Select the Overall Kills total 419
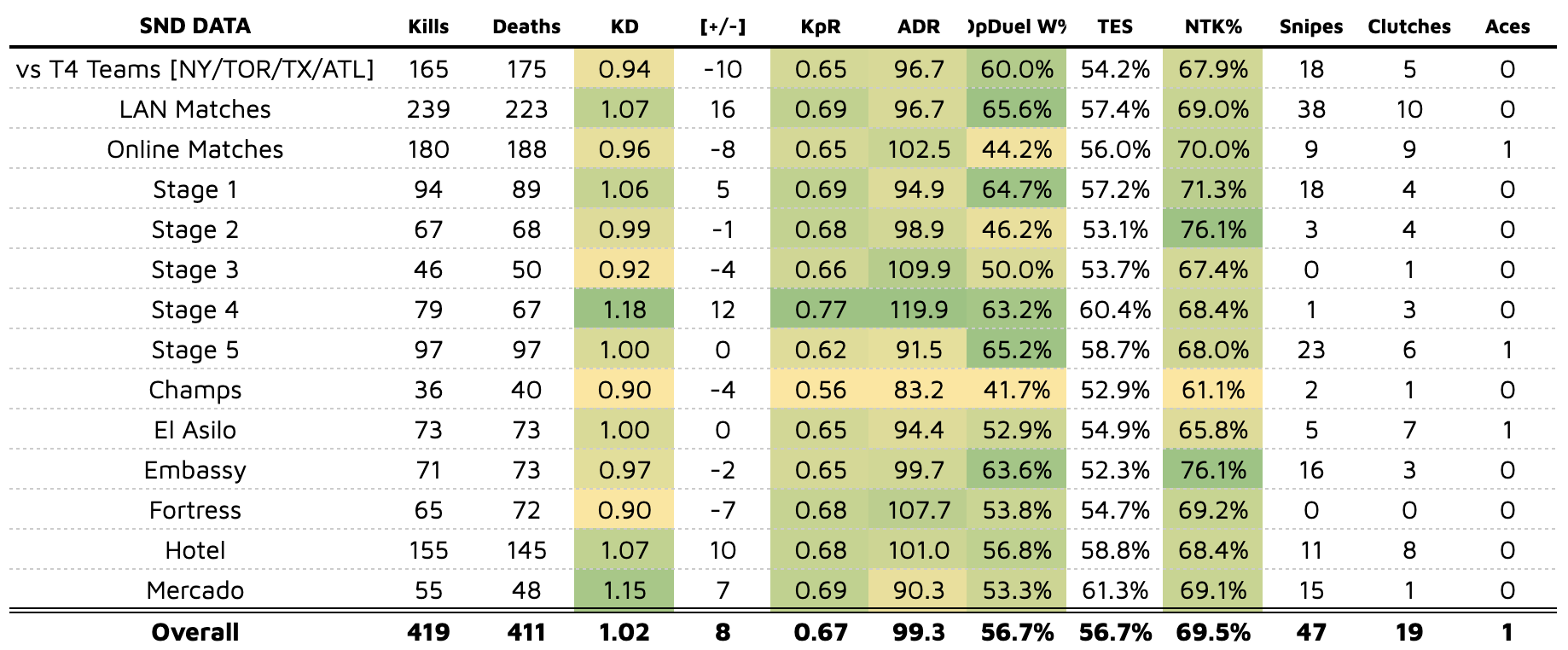 point(428,632)
